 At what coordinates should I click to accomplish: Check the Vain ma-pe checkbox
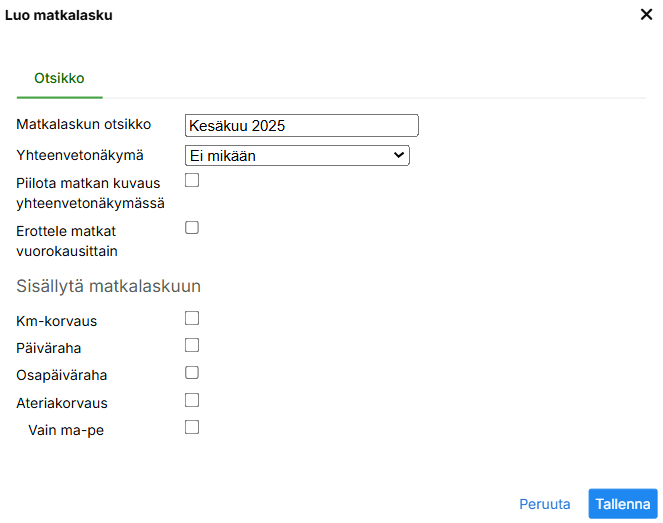click(x=192, y=427)
